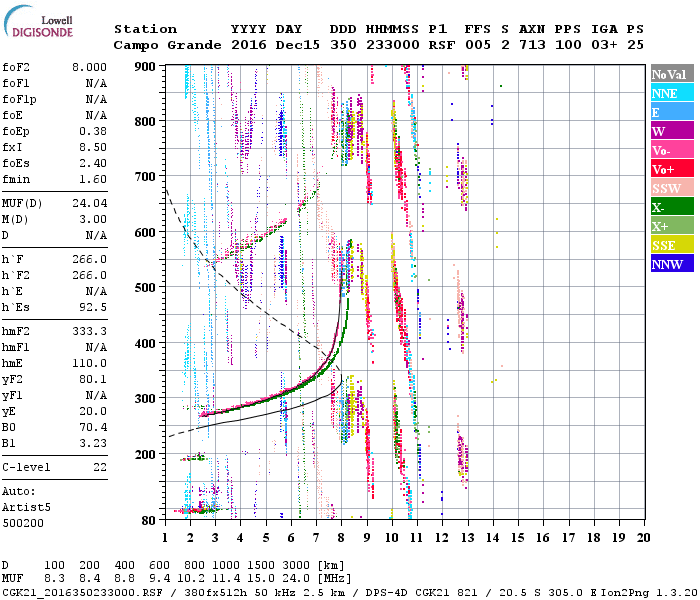This screenshot has height=600, width=700.
Task: Click the X+ legend swatch
Action: point(672,226)
